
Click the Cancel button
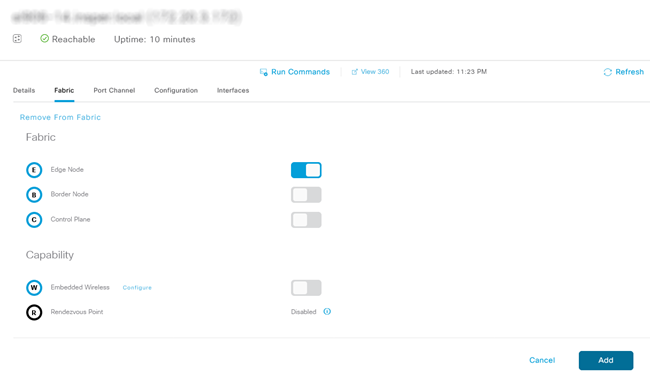(x=542, y=360)
